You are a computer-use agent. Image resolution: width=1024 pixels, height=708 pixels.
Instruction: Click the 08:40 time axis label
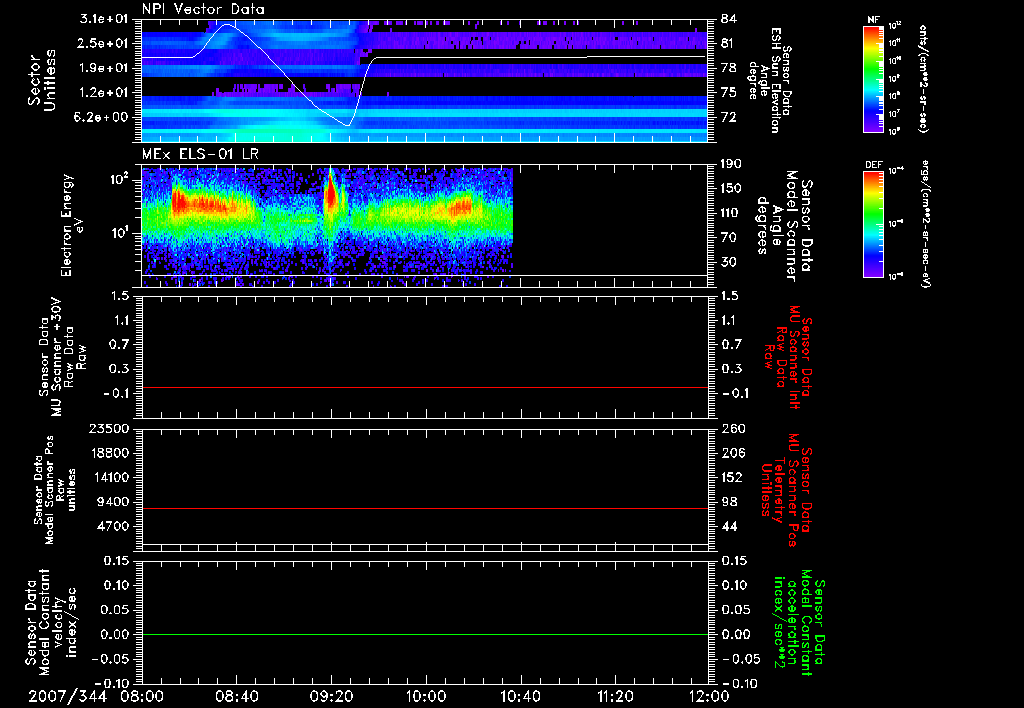coord(236,695)
